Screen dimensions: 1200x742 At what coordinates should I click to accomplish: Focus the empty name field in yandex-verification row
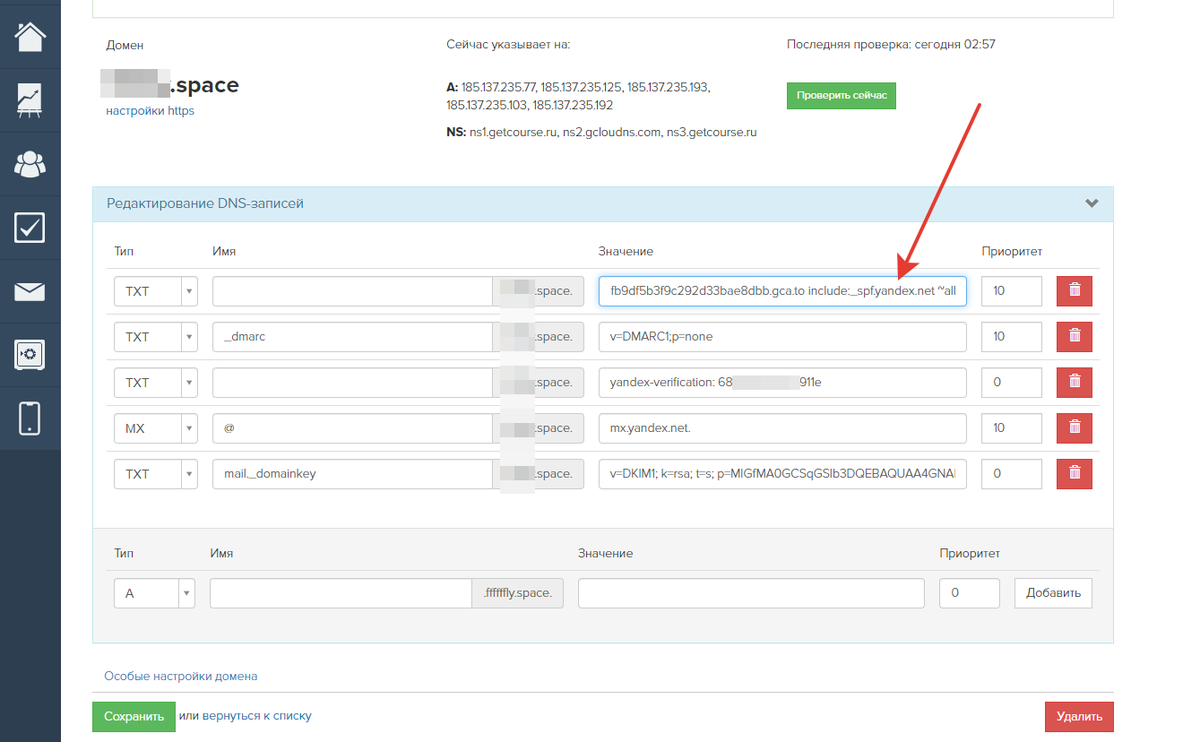[x=352, y=382]
